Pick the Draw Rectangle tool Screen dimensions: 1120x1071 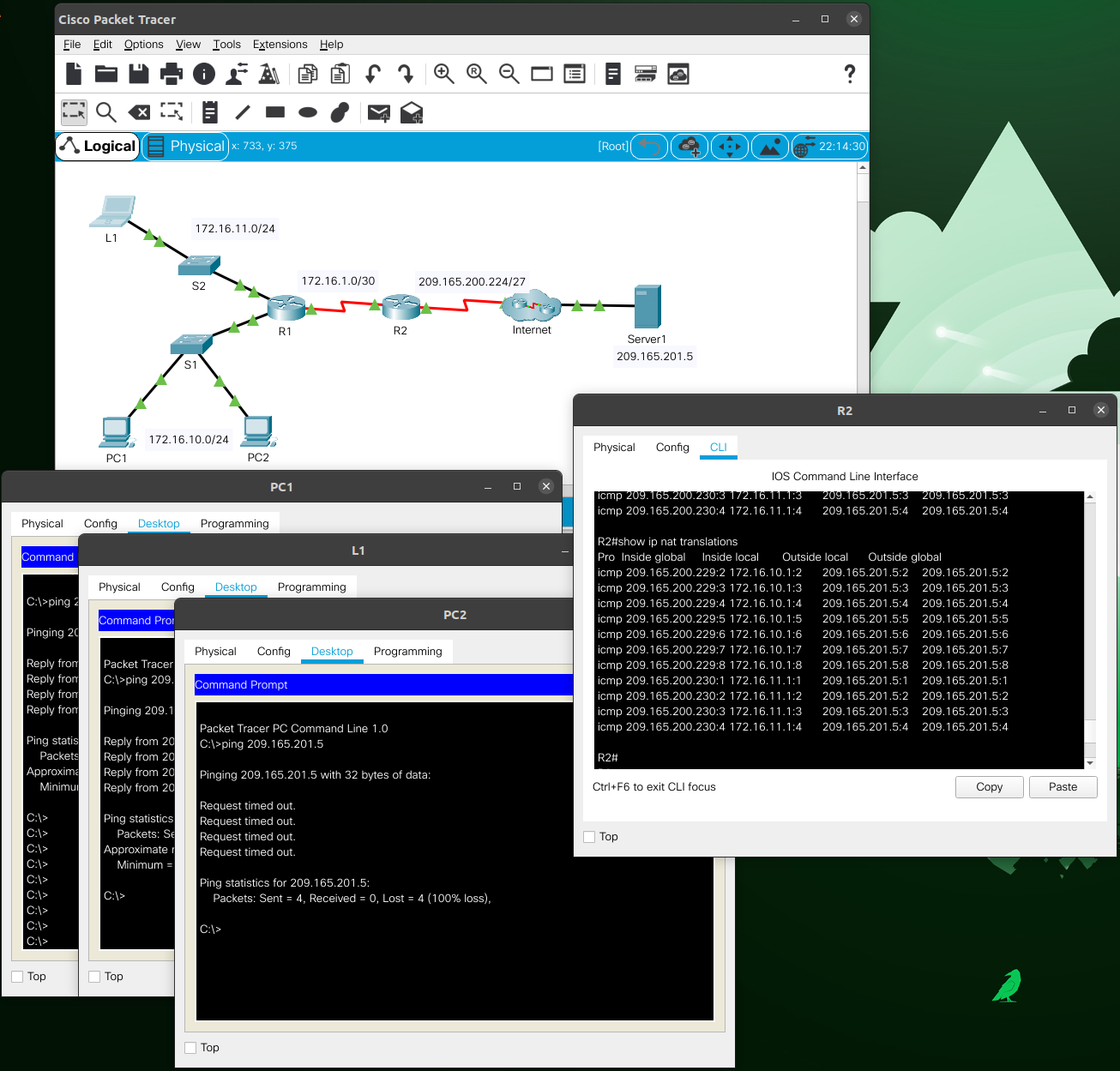coord(275,111)
